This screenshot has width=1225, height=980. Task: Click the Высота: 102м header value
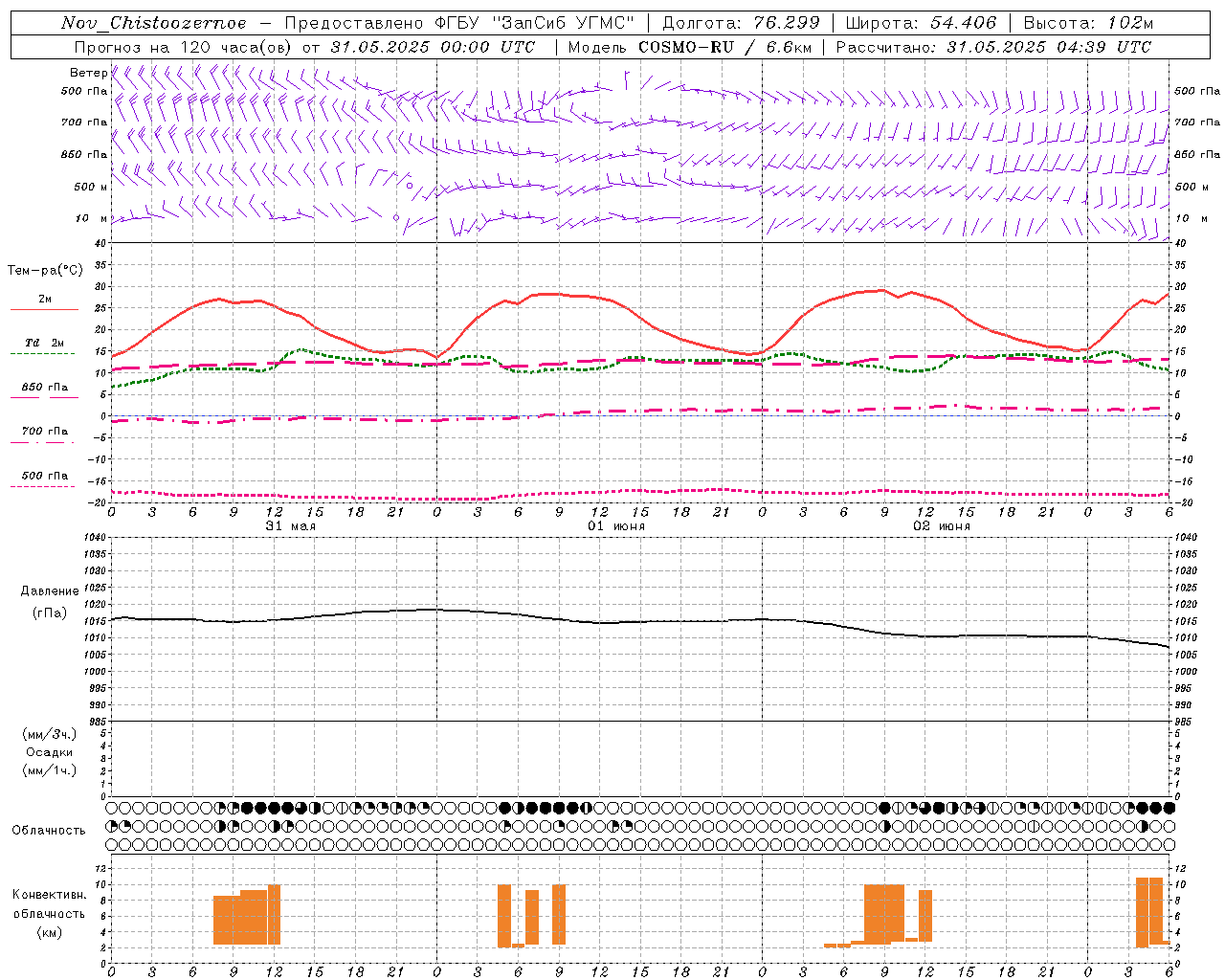point(1088,23)
